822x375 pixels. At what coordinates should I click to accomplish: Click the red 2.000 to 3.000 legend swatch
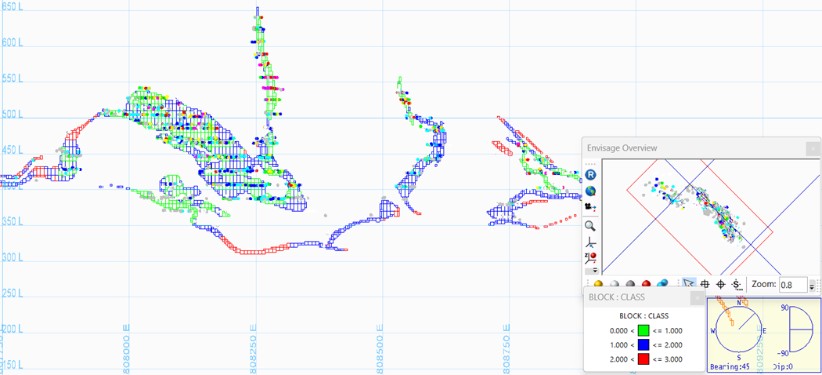tap(644, 359)
